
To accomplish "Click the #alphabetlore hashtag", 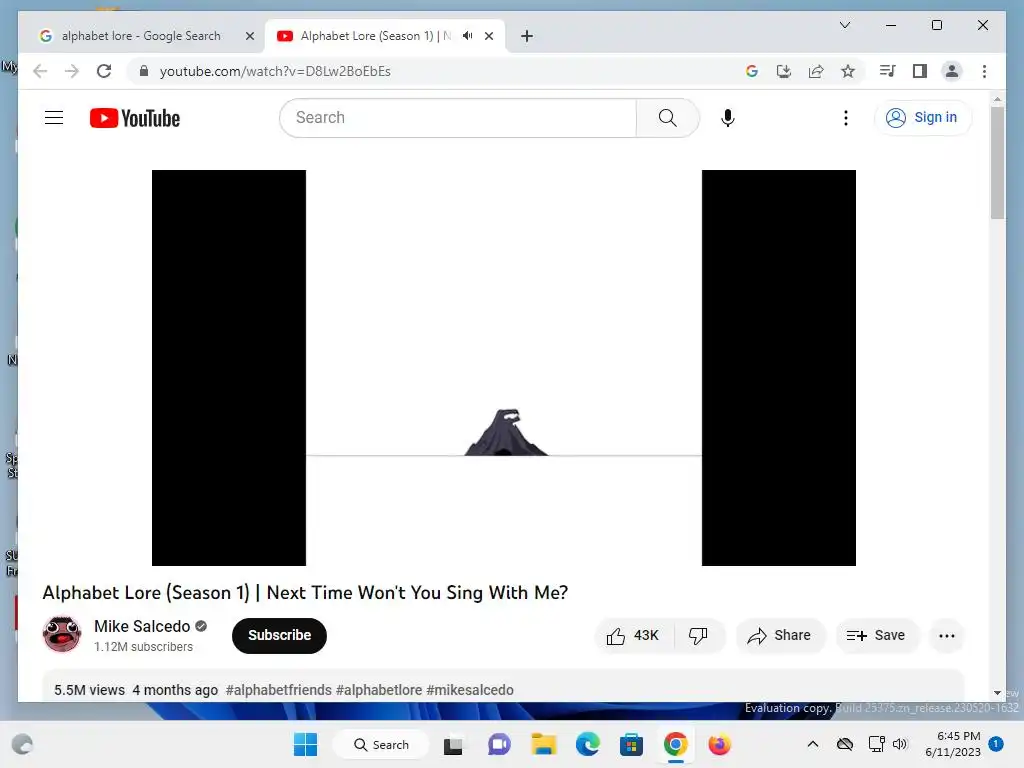I will (x=379, y=690).
